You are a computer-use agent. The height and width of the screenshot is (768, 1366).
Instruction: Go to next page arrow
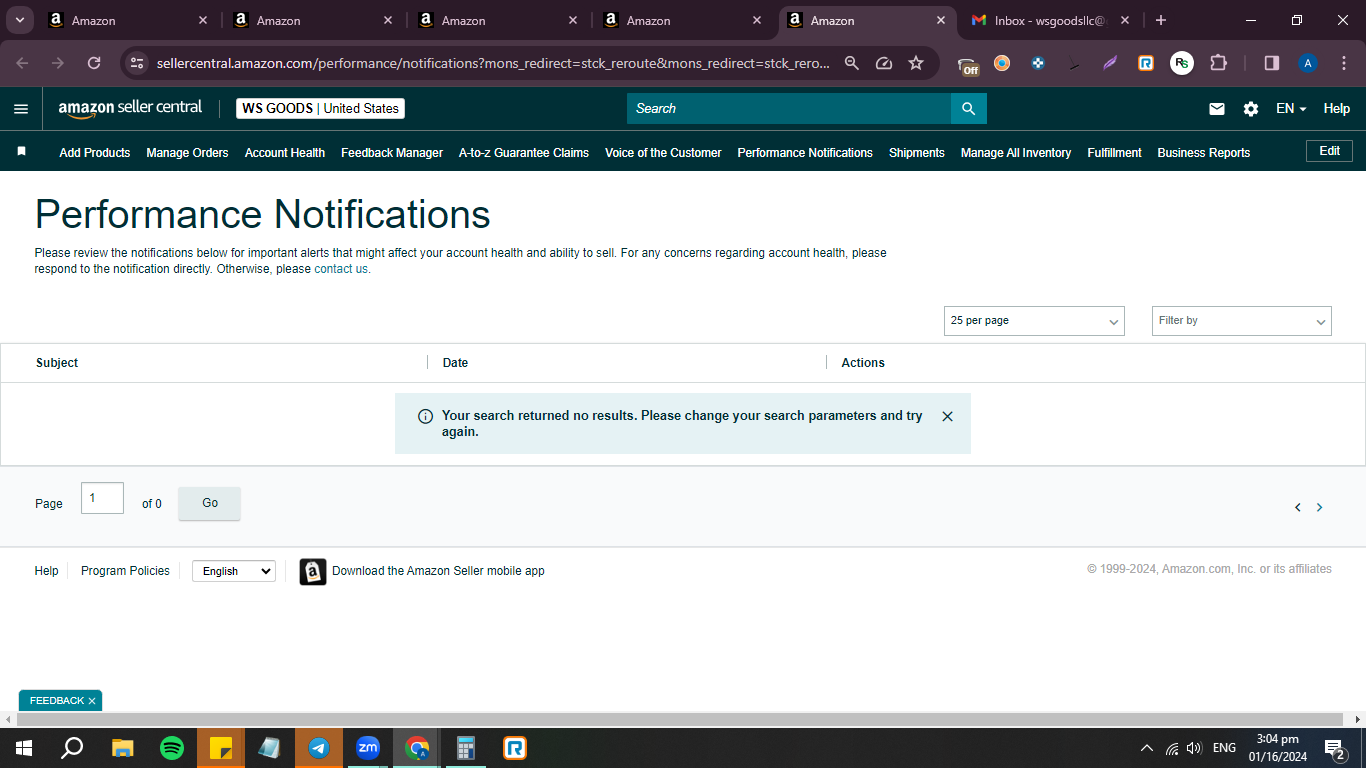(1319, 507)
